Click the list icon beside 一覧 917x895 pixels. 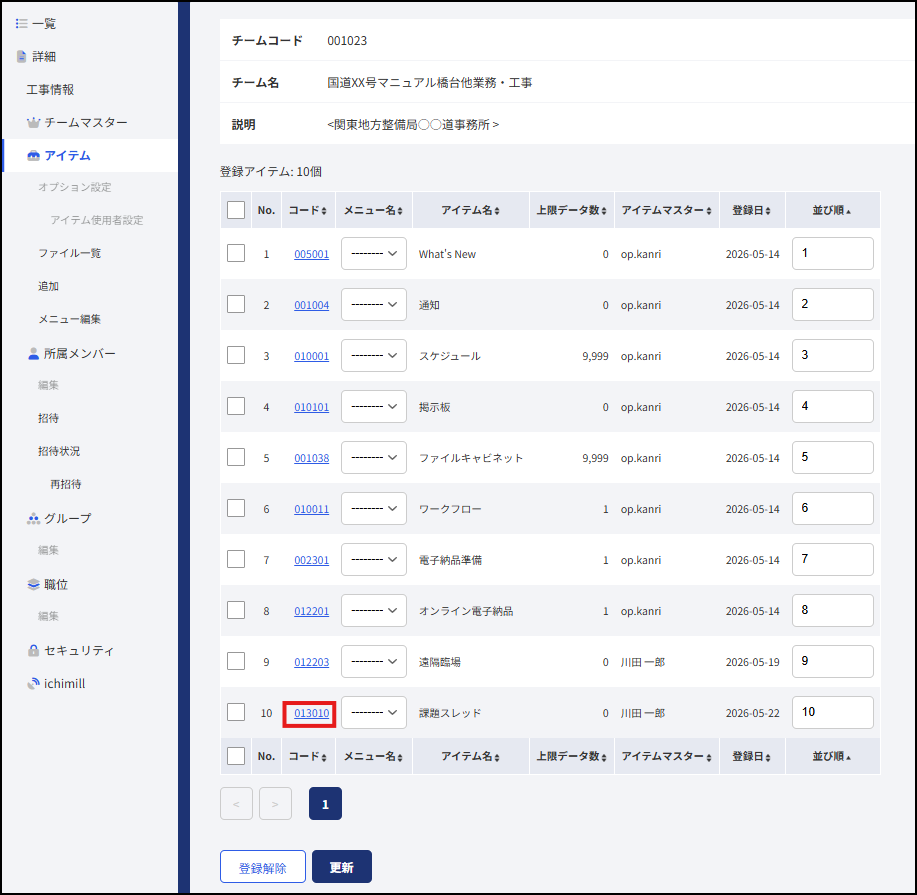tap(22, 23)
